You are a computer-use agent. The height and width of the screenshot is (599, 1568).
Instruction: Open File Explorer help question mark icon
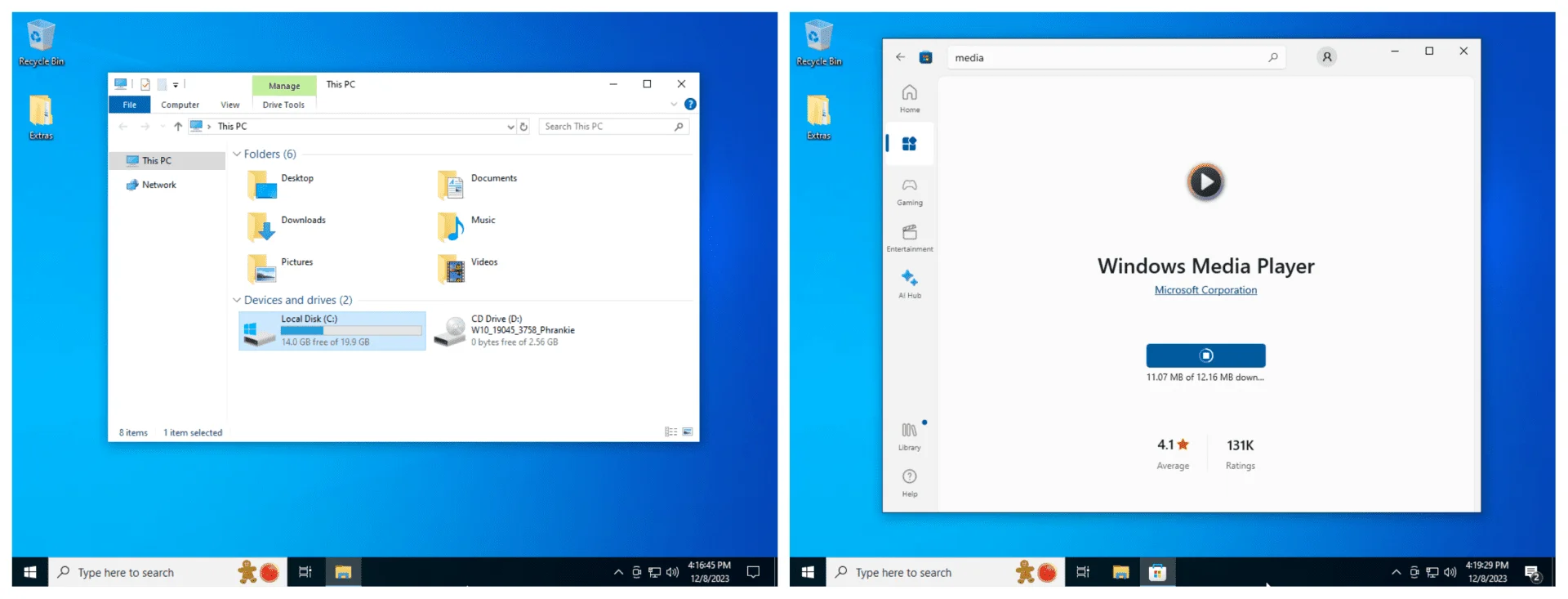coord(690,104)
